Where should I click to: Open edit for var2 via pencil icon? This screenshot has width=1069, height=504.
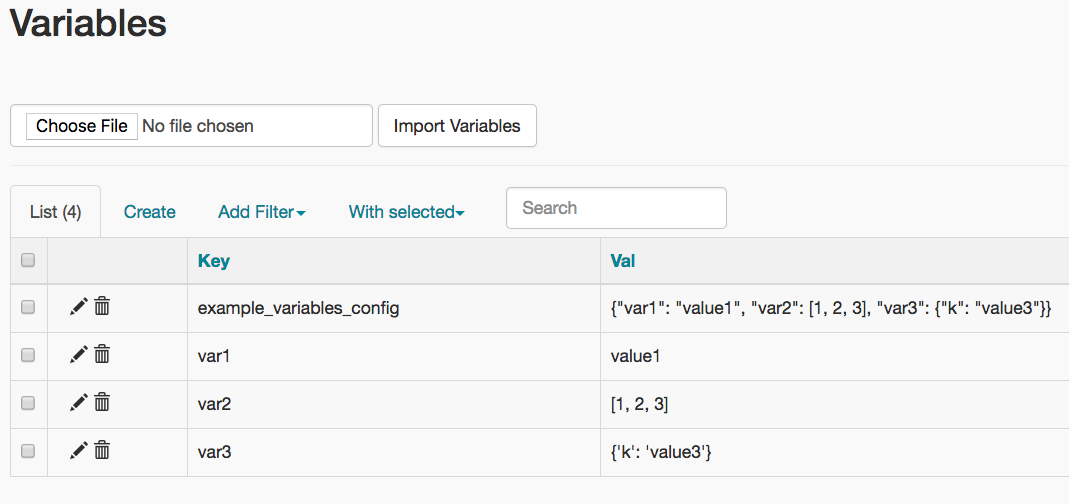coord(79,403)
